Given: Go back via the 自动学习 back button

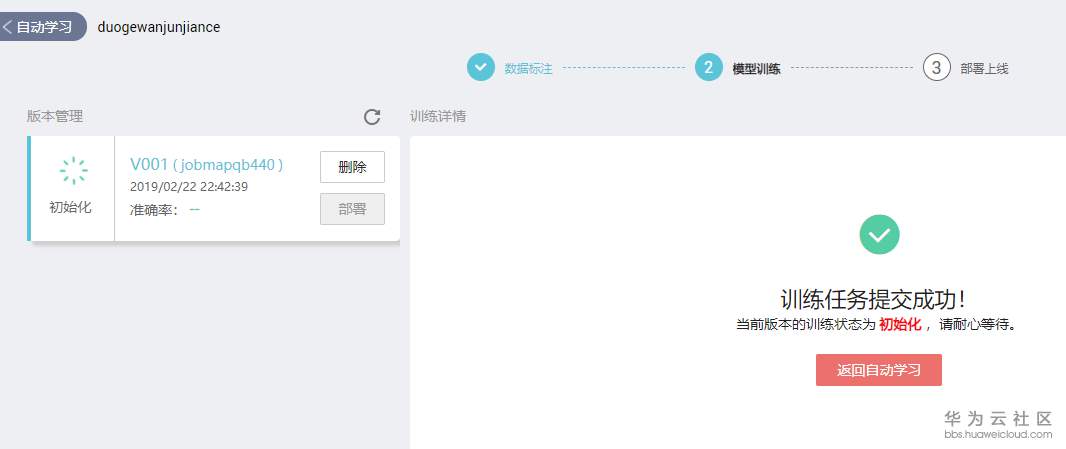Looking at the screenshot, I should click(42, 27).
